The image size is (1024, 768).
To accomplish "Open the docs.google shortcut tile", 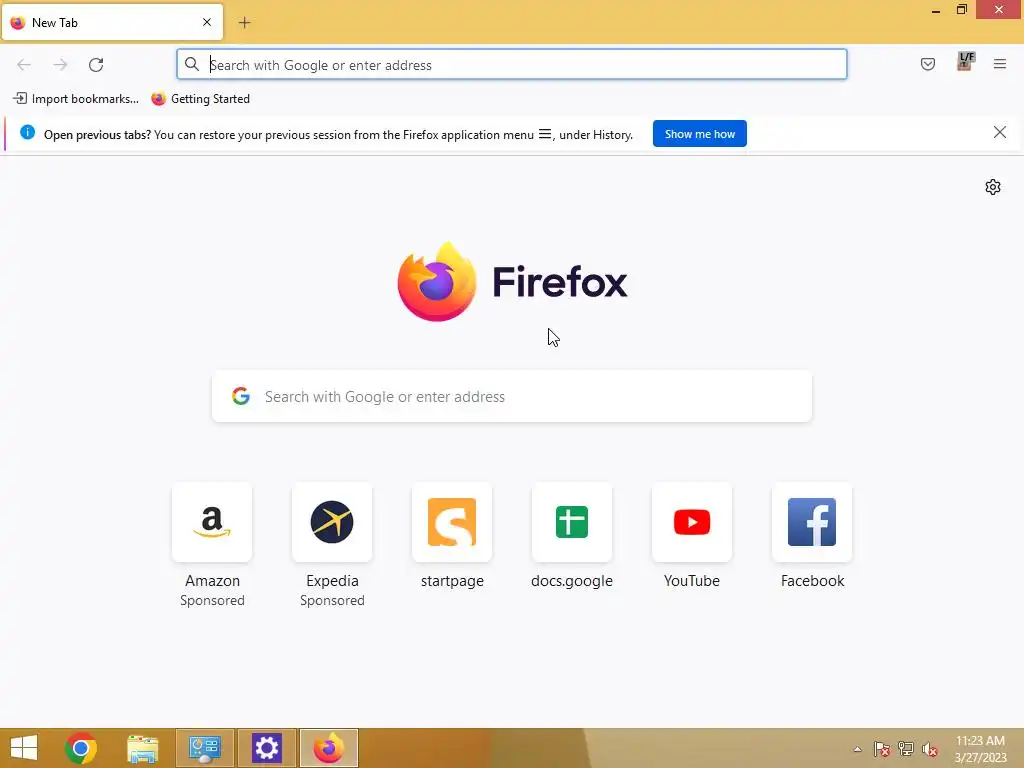I will (572, 522).
